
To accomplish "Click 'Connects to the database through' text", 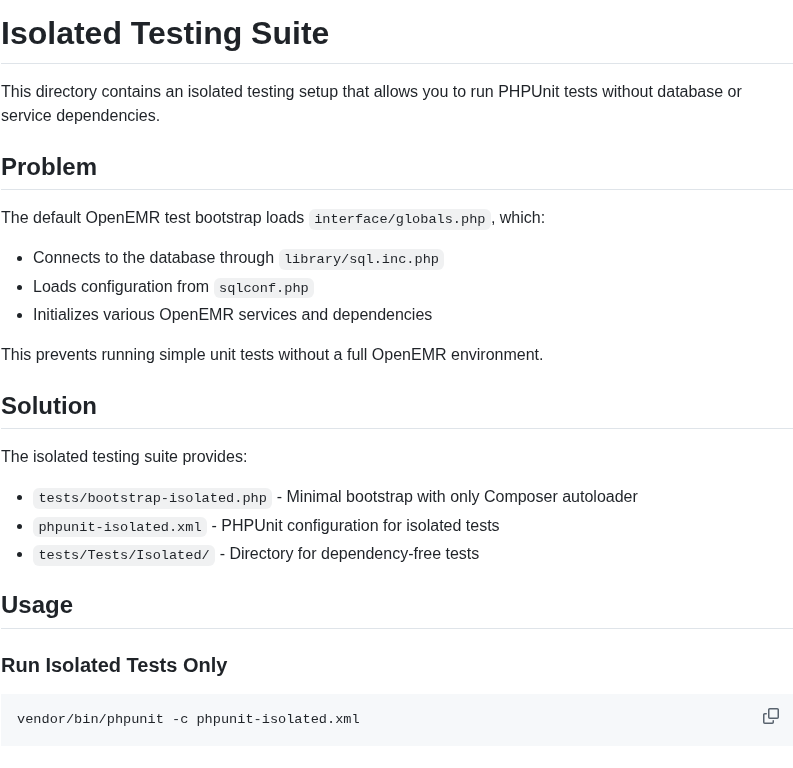I will point(154,257).
